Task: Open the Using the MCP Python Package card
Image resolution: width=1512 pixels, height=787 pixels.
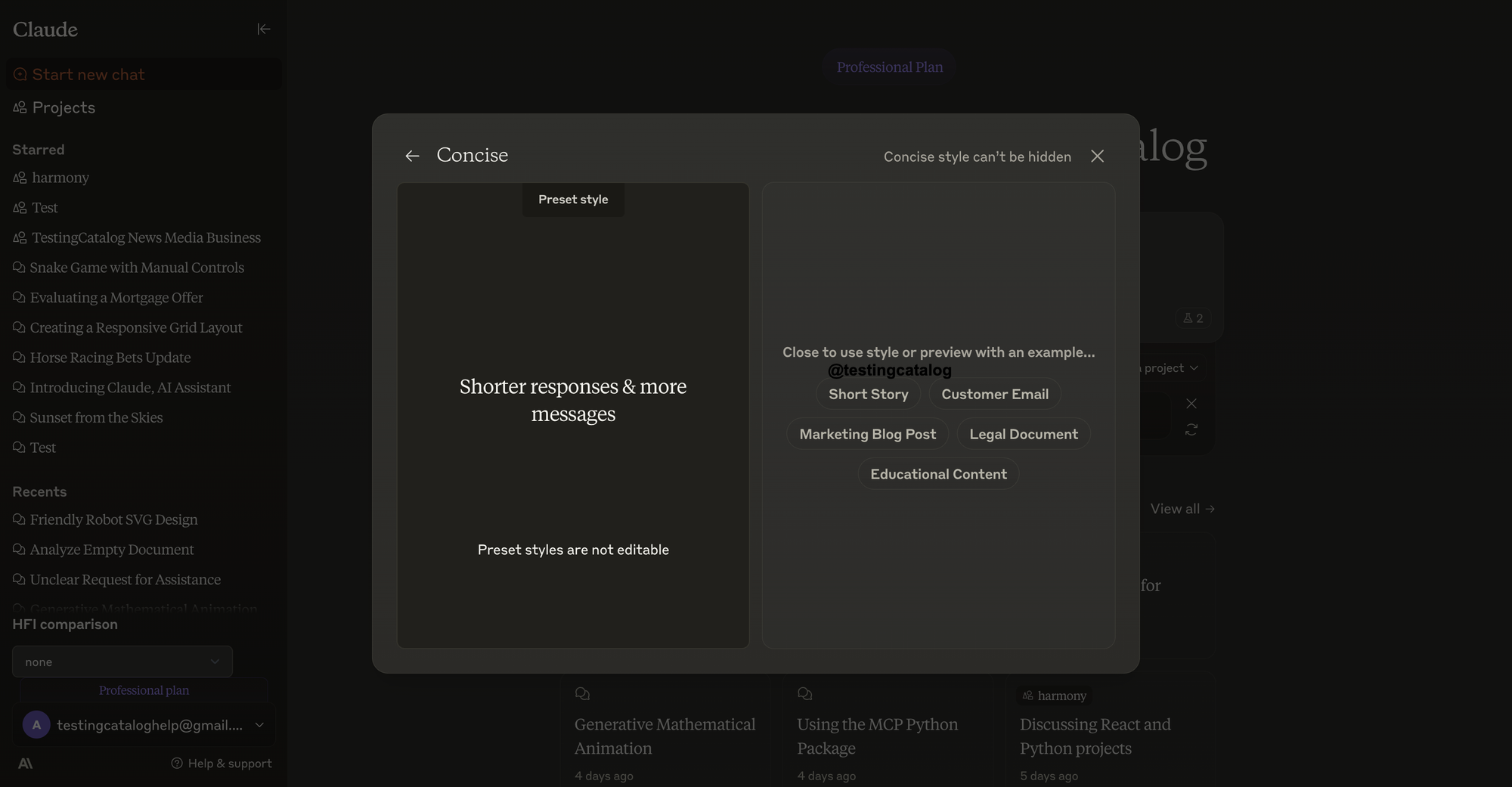Action: coord(888,730)
